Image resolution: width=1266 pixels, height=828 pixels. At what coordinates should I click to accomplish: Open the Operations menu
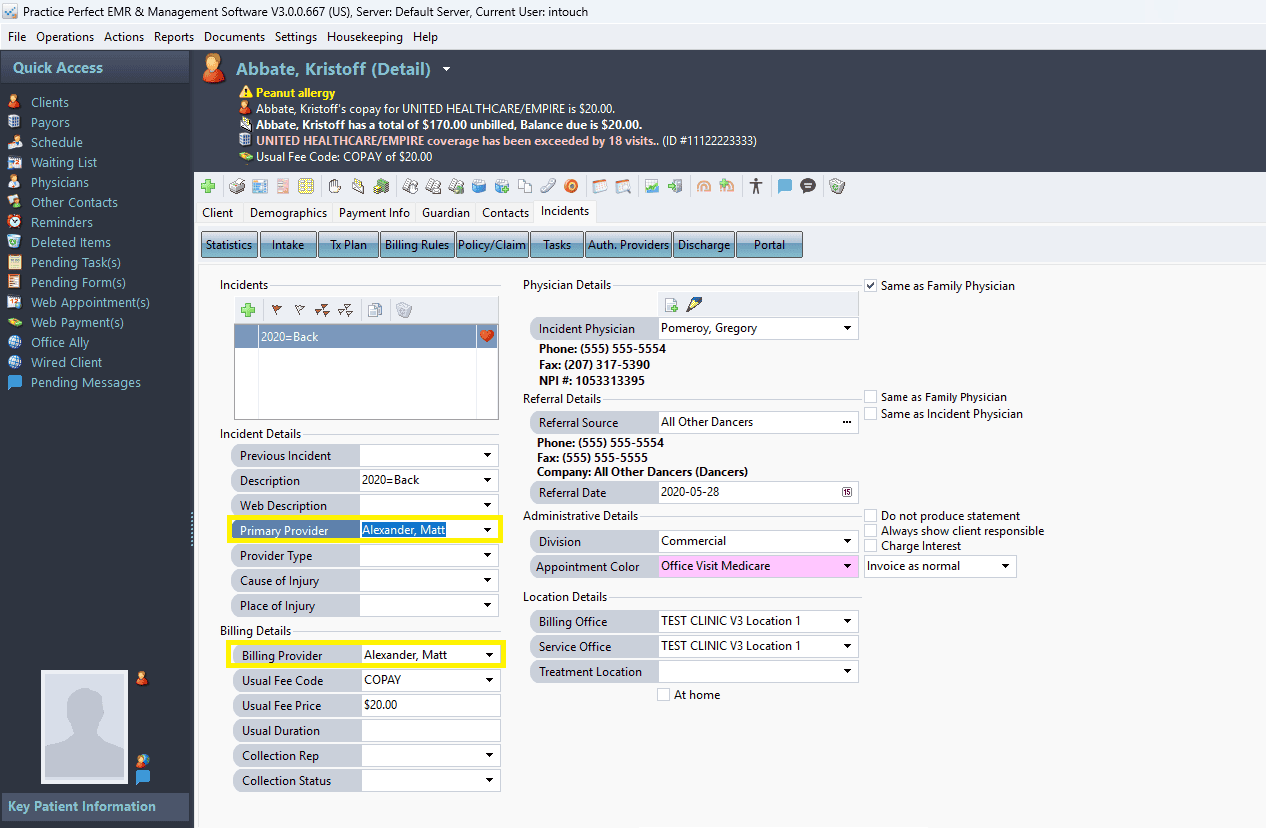[65, 37]
